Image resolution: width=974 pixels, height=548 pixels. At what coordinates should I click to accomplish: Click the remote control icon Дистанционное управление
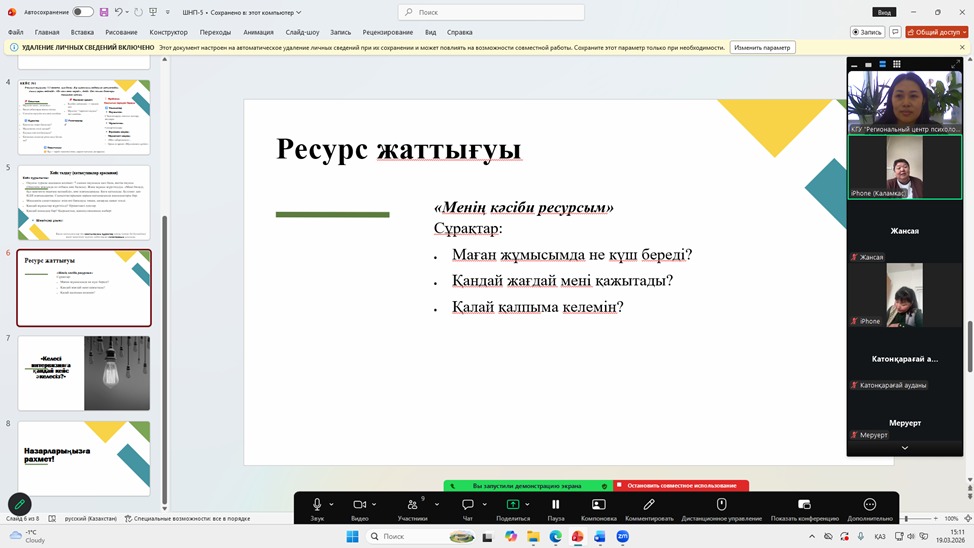point(721,505)
